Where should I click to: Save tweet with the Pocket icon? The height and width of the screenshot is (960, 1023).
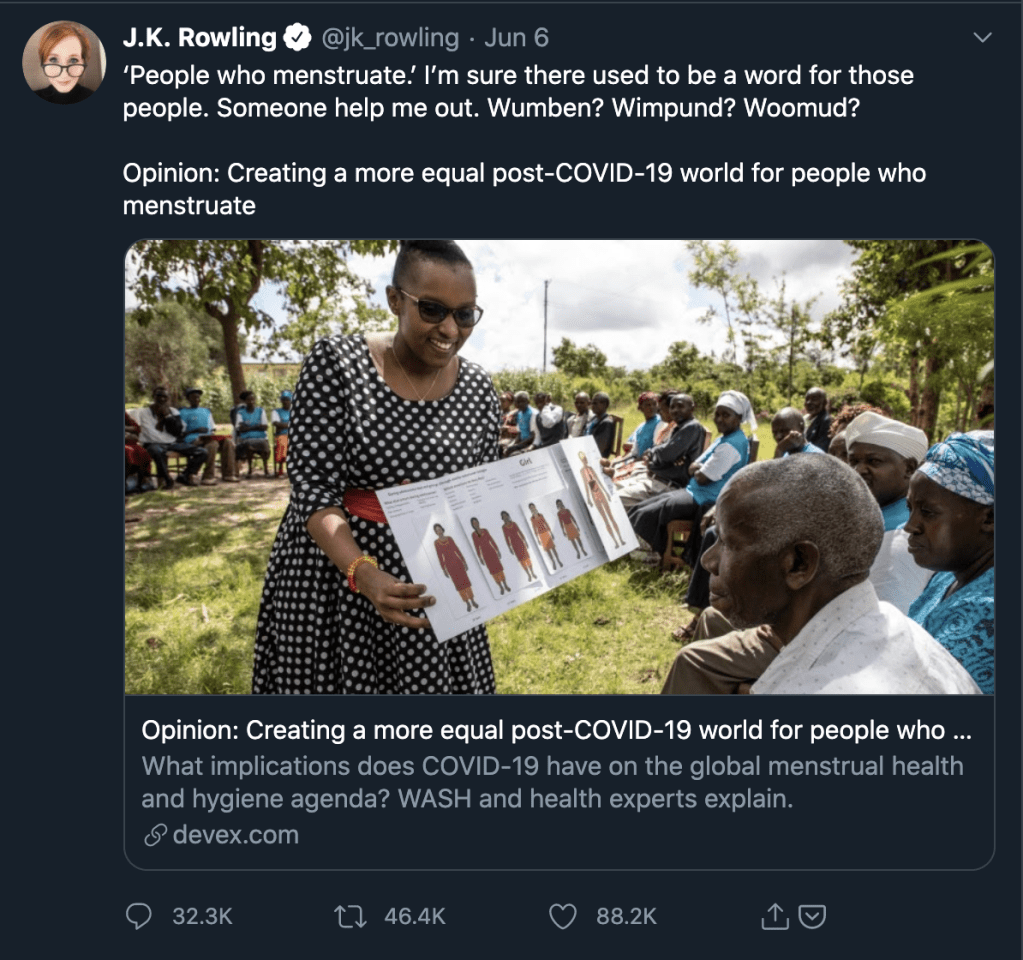click(x=812, y=917)
